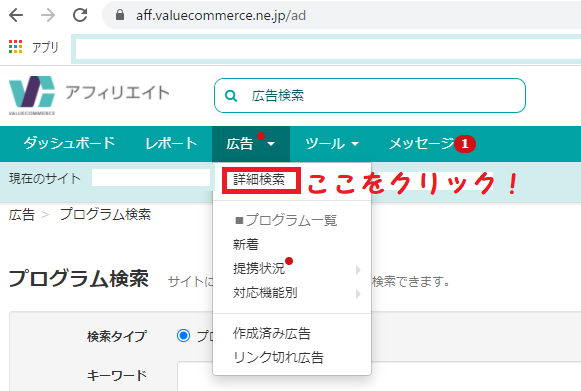The height and width of the screenshot is (391, 581).
Task: Reload the page with the refresh icon
Action: point(80,15)
